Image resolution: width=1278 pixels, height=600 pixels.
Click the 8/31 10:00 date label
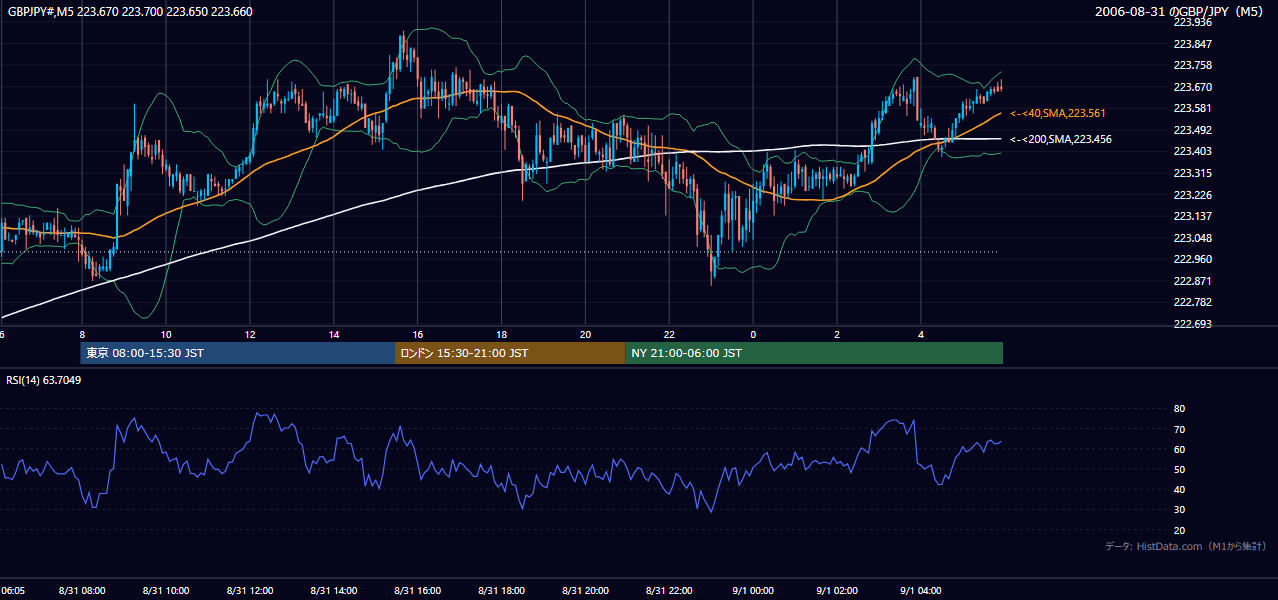166,591
